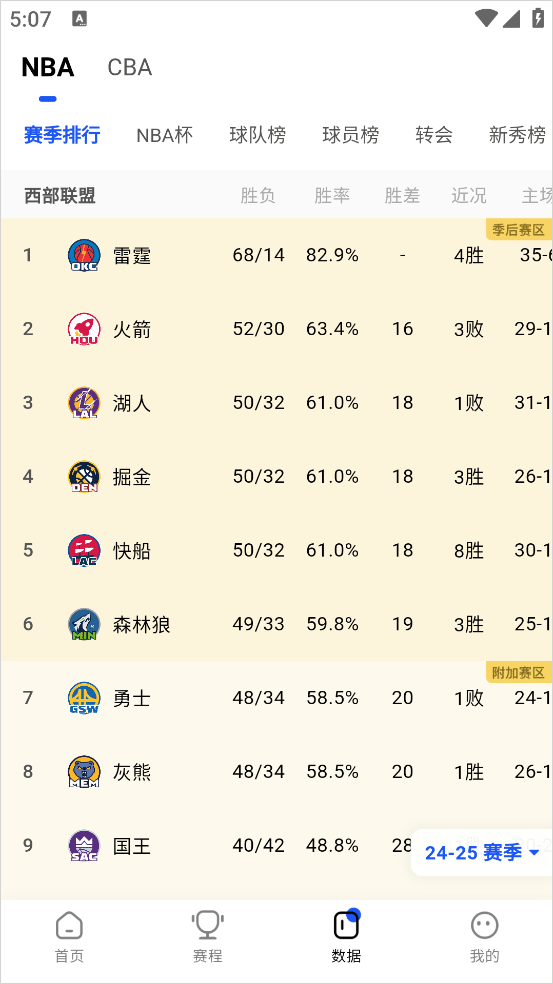Tap the 国王 SAC team logo

pyautogui.click(x=84, y=845)
